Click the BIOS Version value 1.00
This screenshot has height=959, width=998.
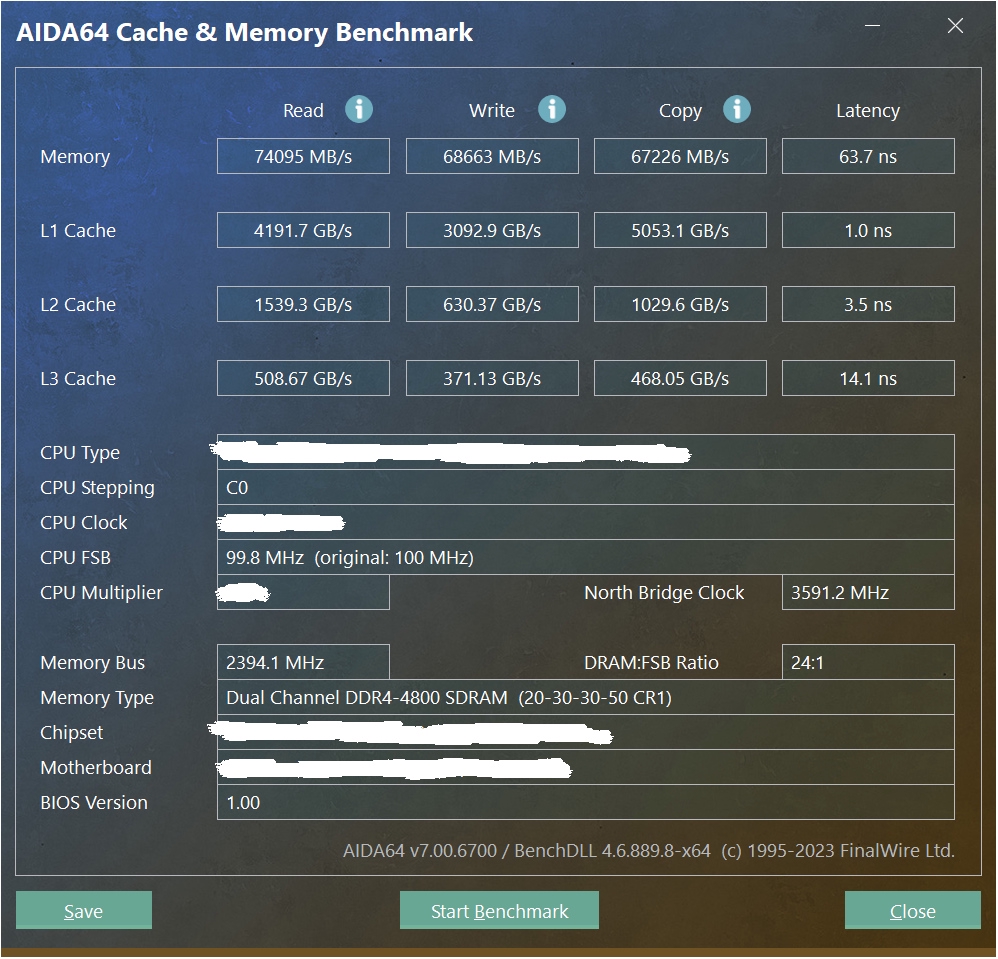tap(586, 802)
